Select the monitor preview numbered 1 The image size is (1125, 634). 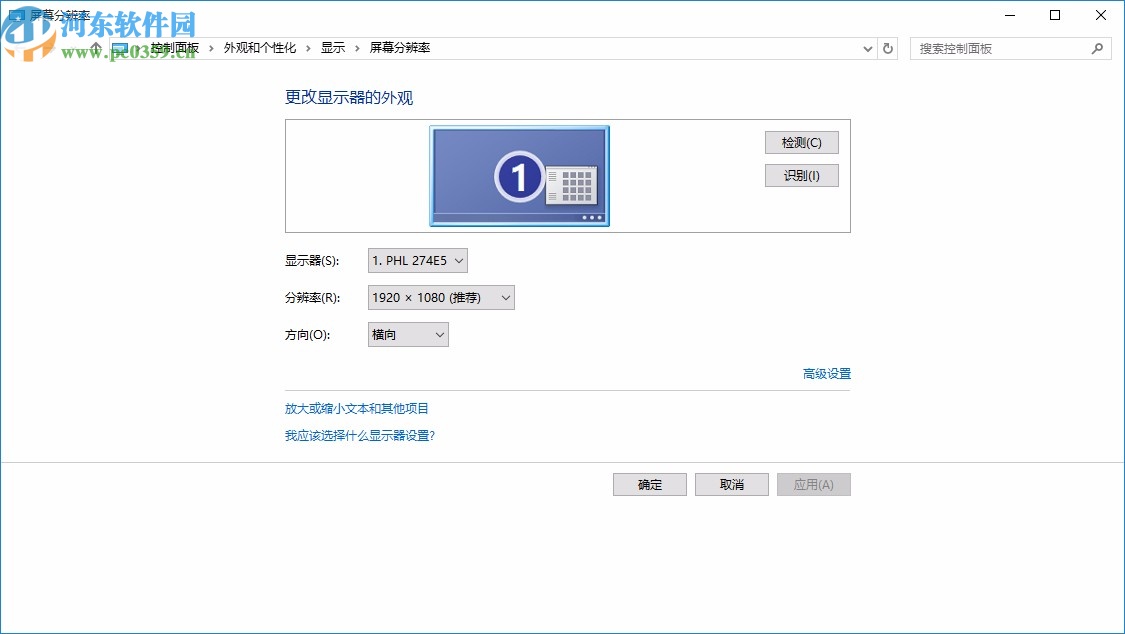coord(518,175)
